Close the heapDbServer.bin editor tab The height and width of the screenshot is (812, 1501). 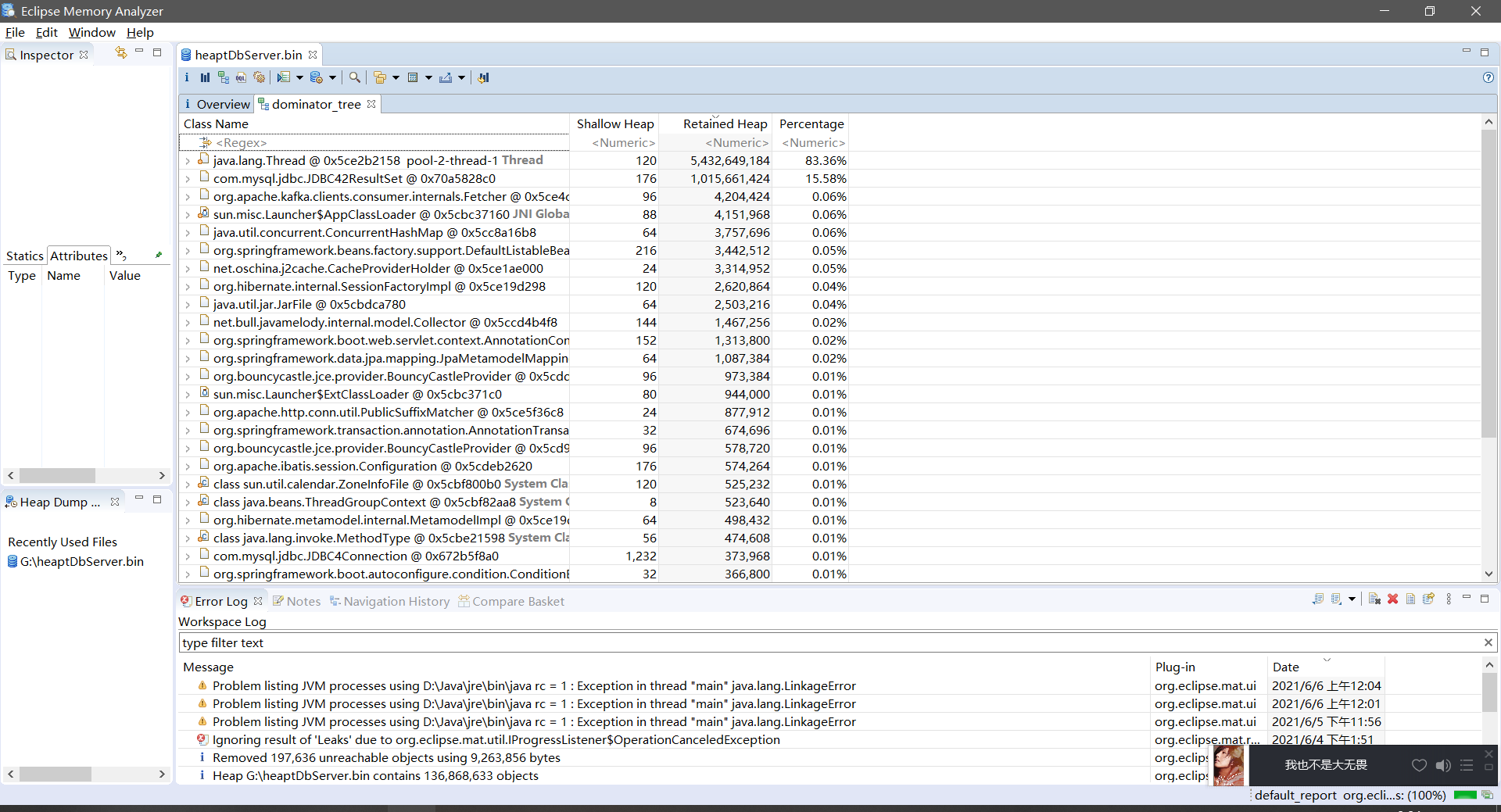point(313,55)
